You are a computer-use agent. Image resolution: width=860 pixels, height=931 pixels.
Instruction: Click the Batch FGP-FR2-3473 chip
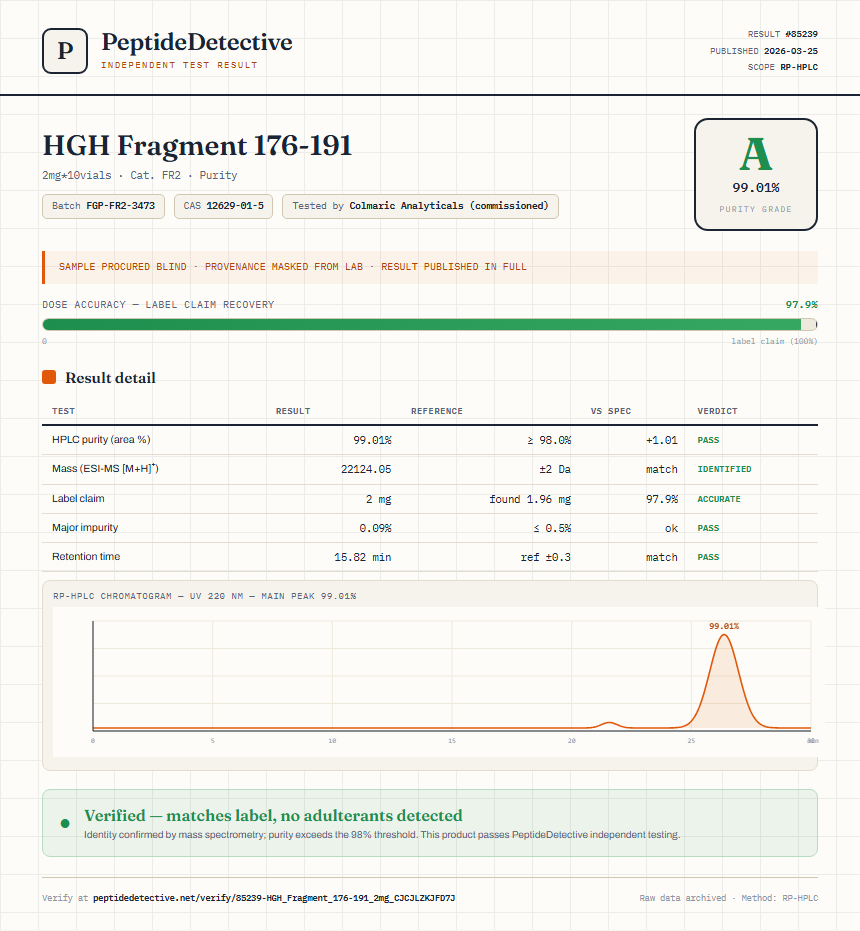point(103,206)
